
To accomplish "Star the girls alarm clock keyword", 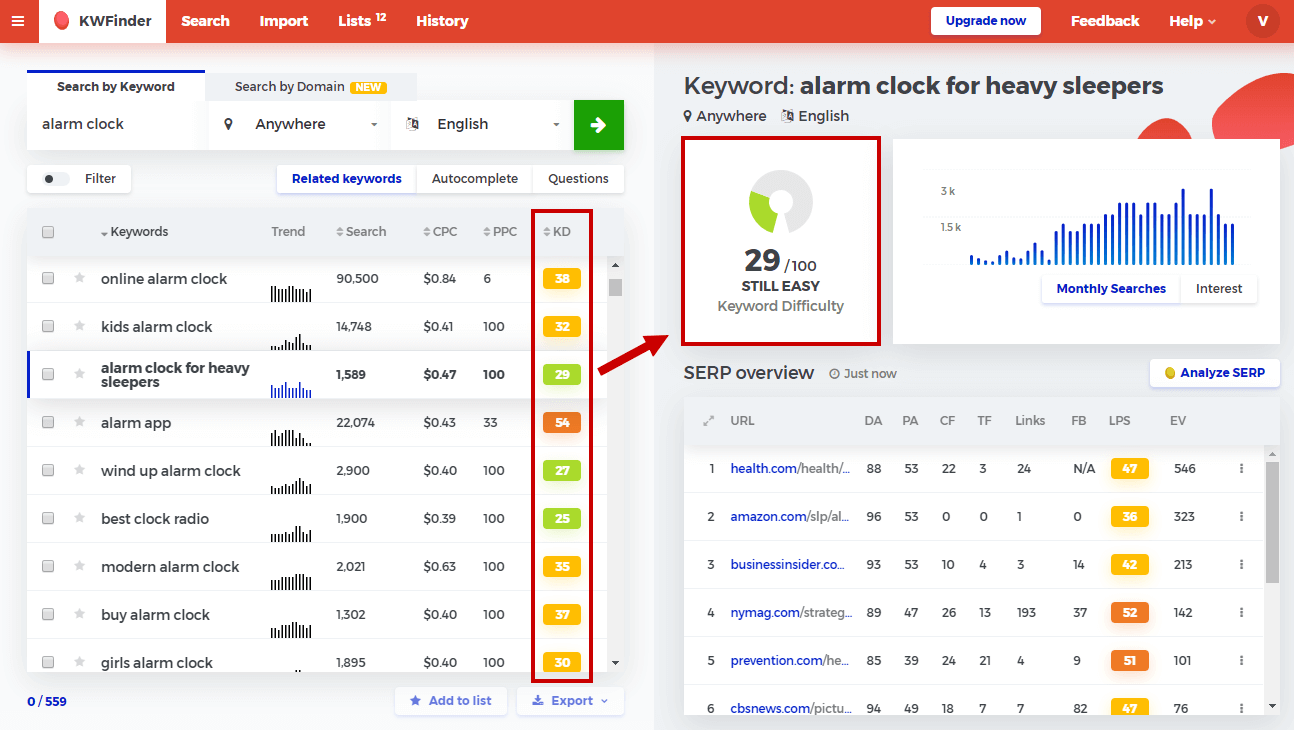I will pos(79,662).
